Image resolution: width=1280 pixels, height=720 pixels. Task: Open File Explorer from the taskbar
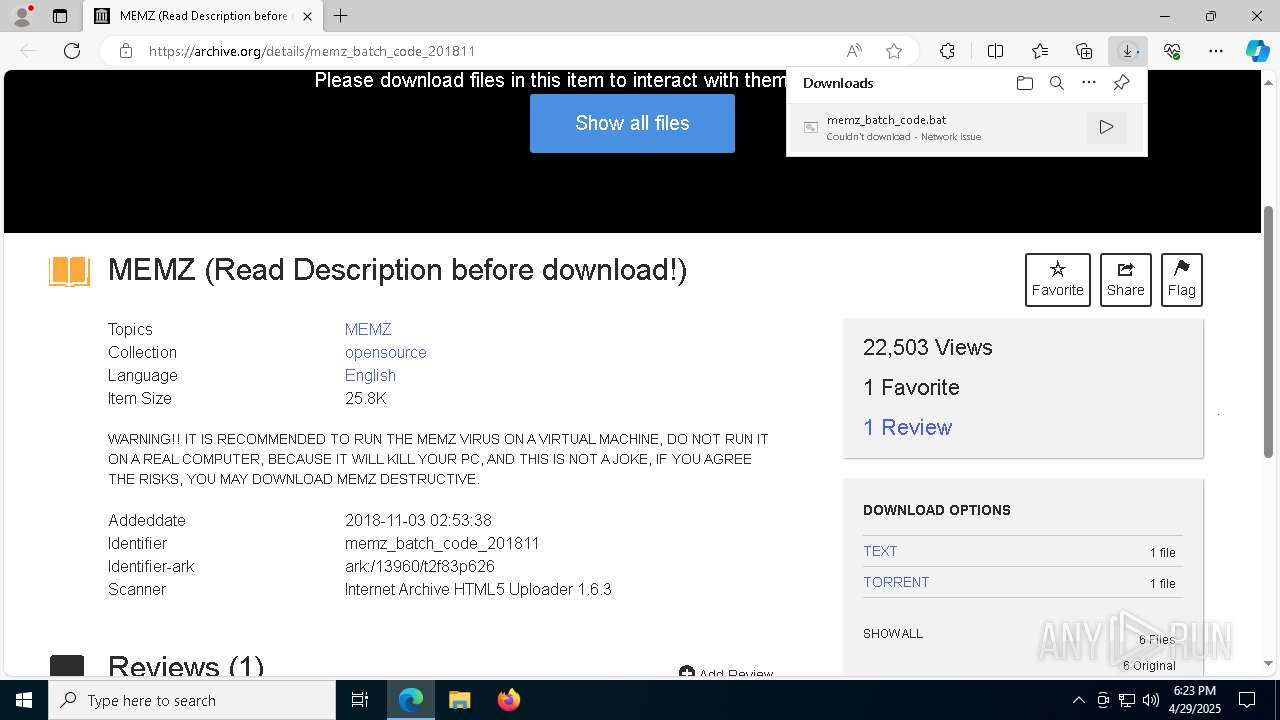459,700
